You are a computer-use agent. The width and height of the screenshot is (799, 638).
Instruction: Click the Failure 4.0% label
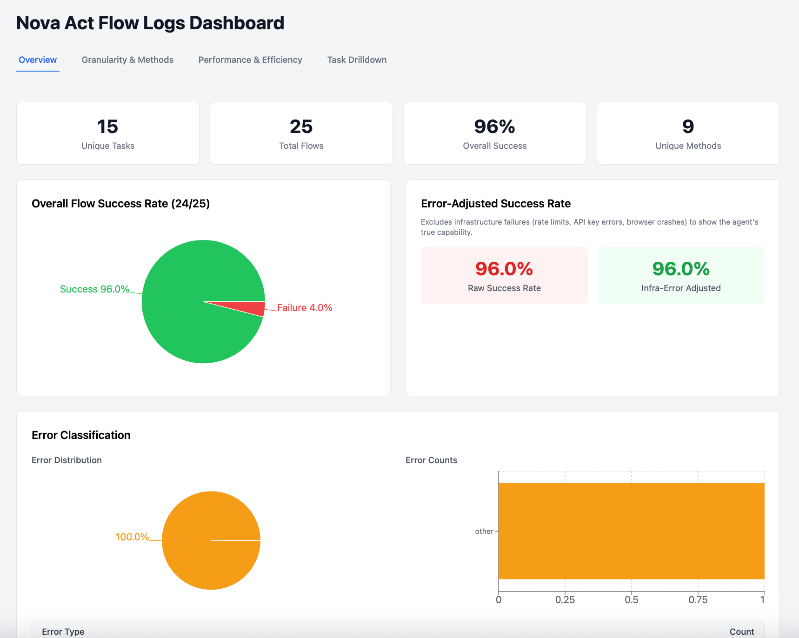click(x=305, y=308)
